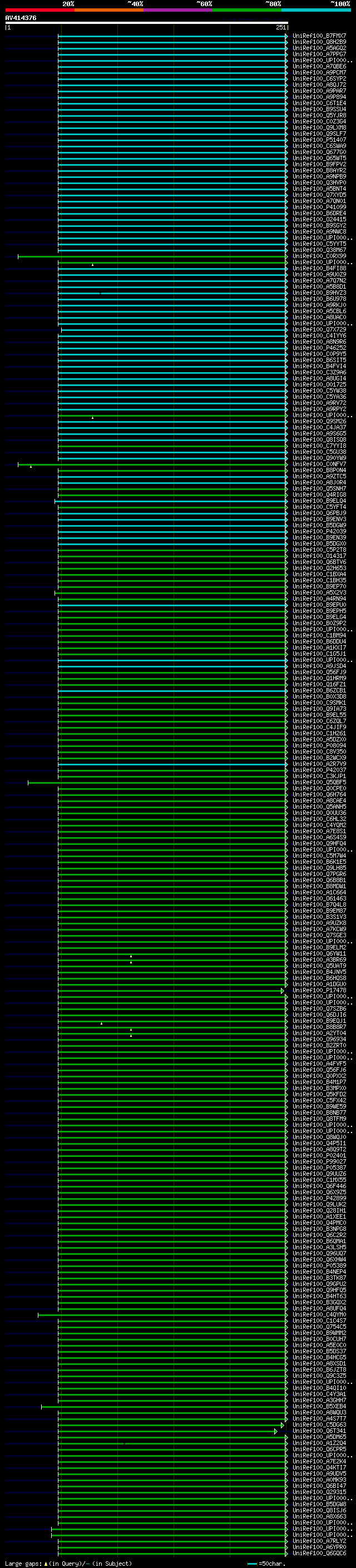Click the purple ~60% identity legend segment

click(x=179, y=10)
